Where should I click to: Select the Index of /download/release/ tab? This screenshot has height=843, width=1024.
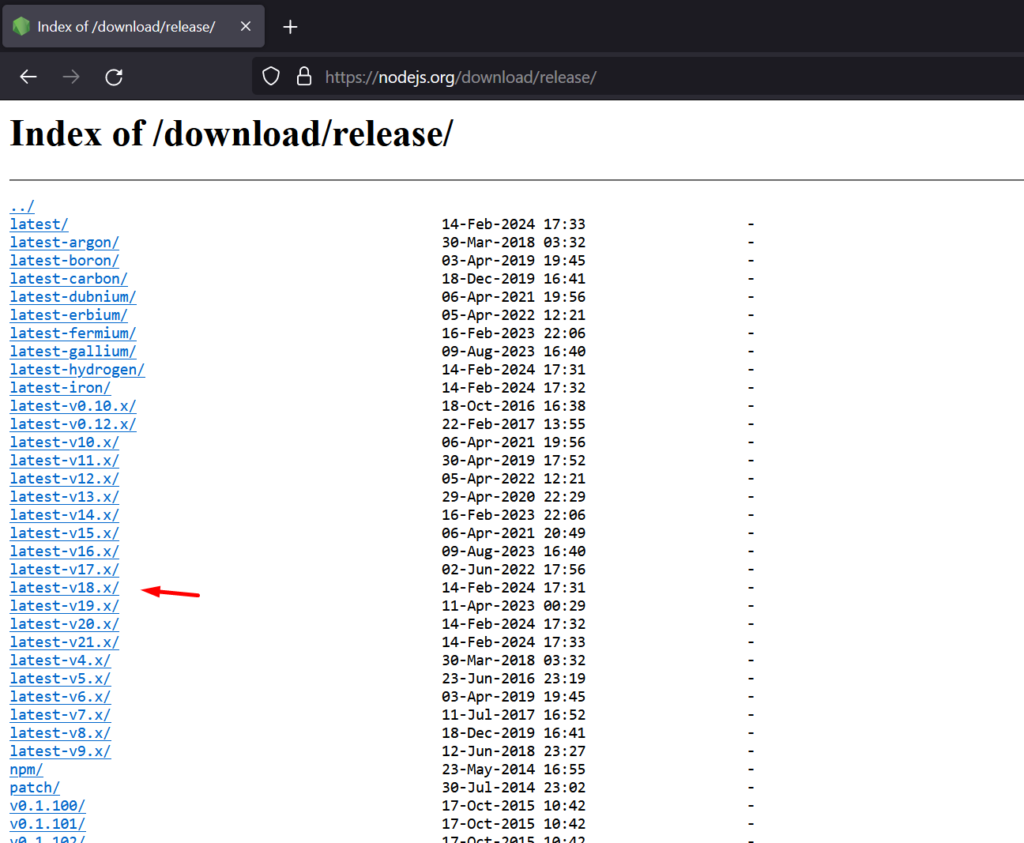pos(133,26)
